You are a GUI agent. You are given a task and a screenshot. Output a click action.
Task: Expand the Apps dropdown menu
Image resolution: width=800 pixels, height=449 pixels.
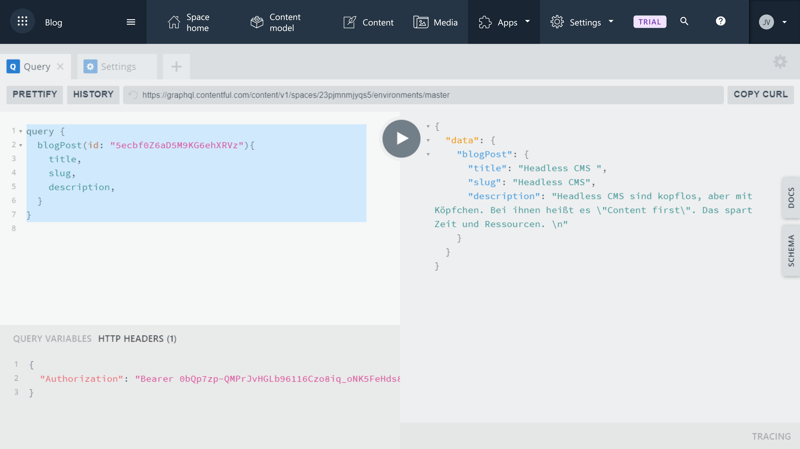pos(504,22)
